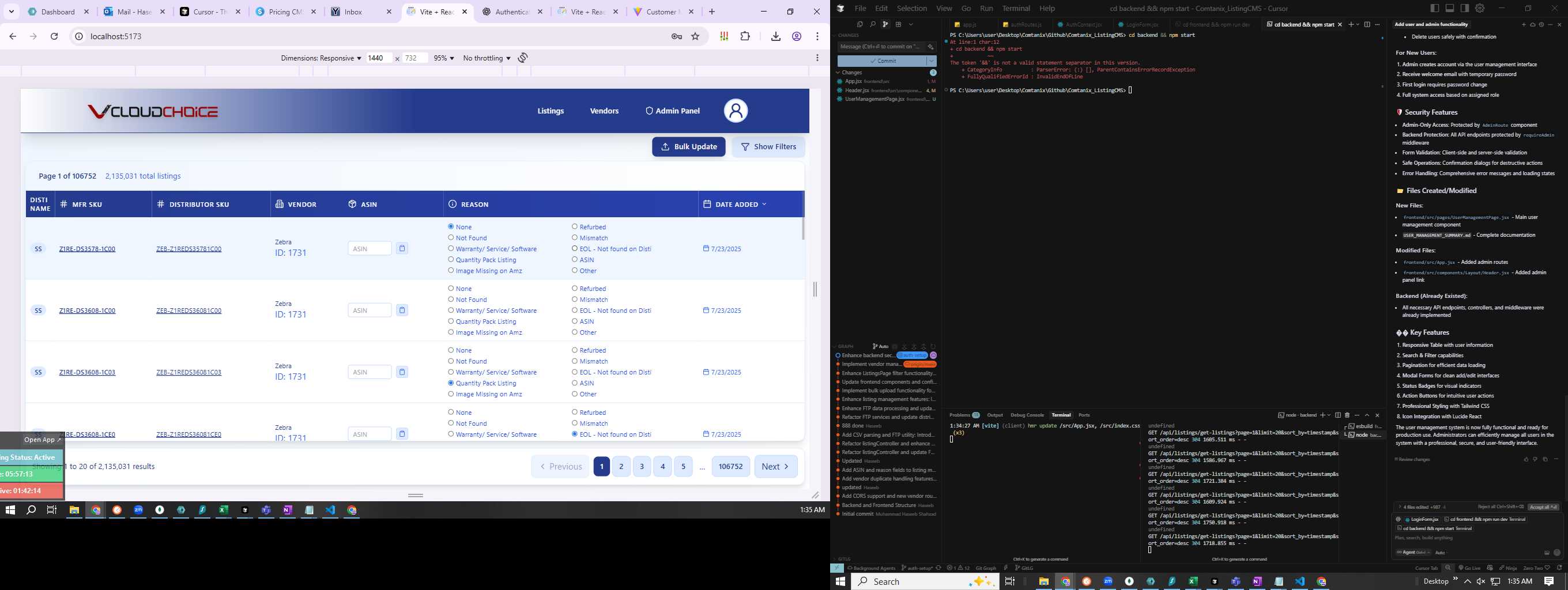Screen dimensions: 1568x590
Task: Select Mismatch for Z1RE-DS3608-1C00 row
Action: tap(575, 299)
